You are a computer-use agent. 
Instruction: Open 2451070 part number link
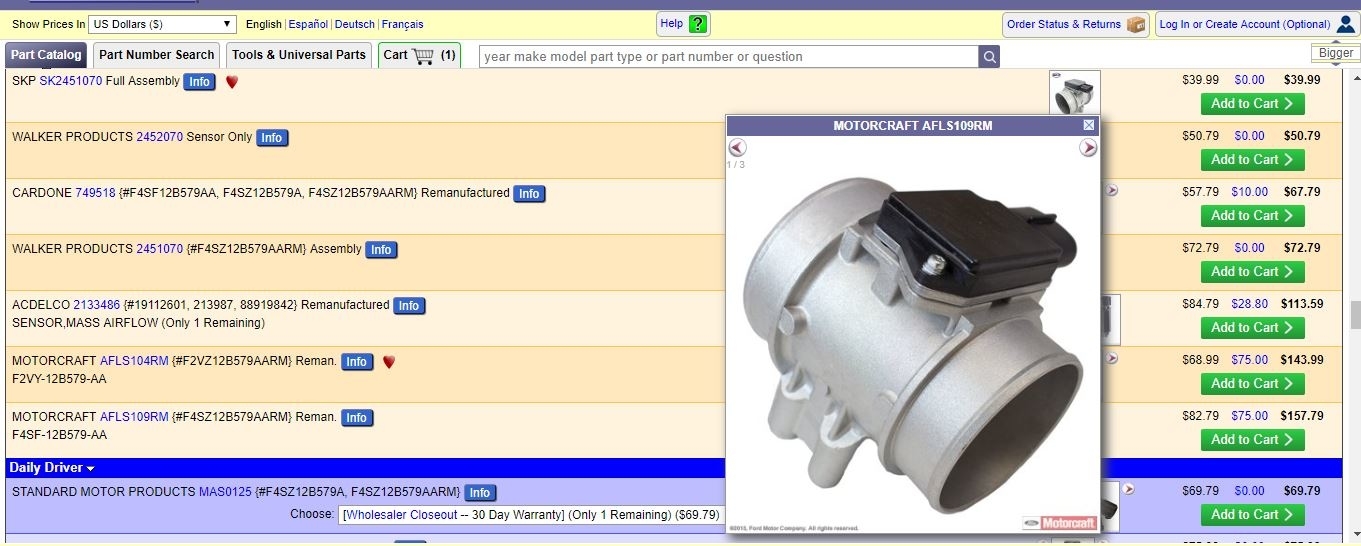[x=160, y=249]
